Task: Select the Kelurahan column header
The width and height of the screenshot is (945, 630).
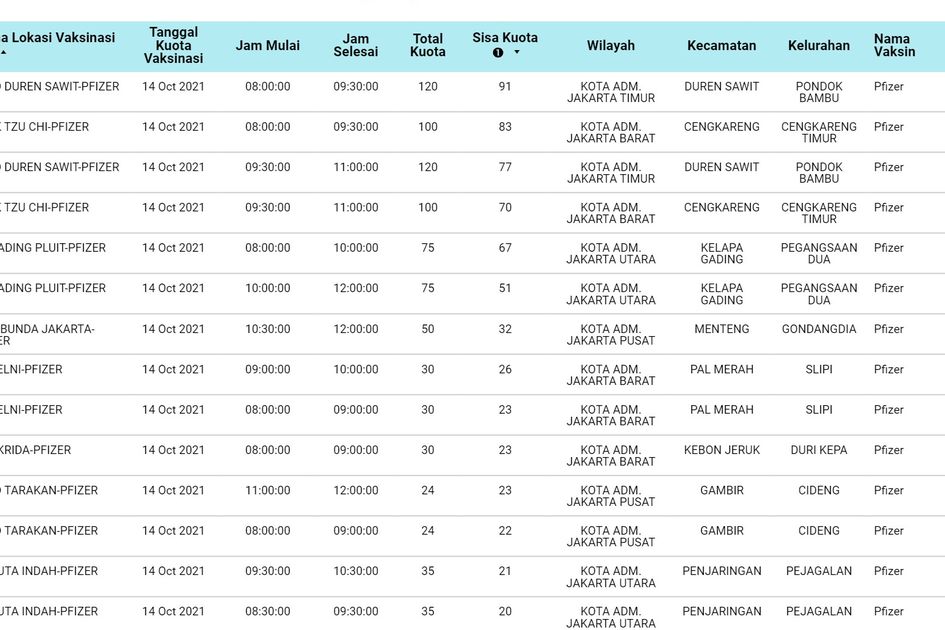Action: (x=818, y=46)
